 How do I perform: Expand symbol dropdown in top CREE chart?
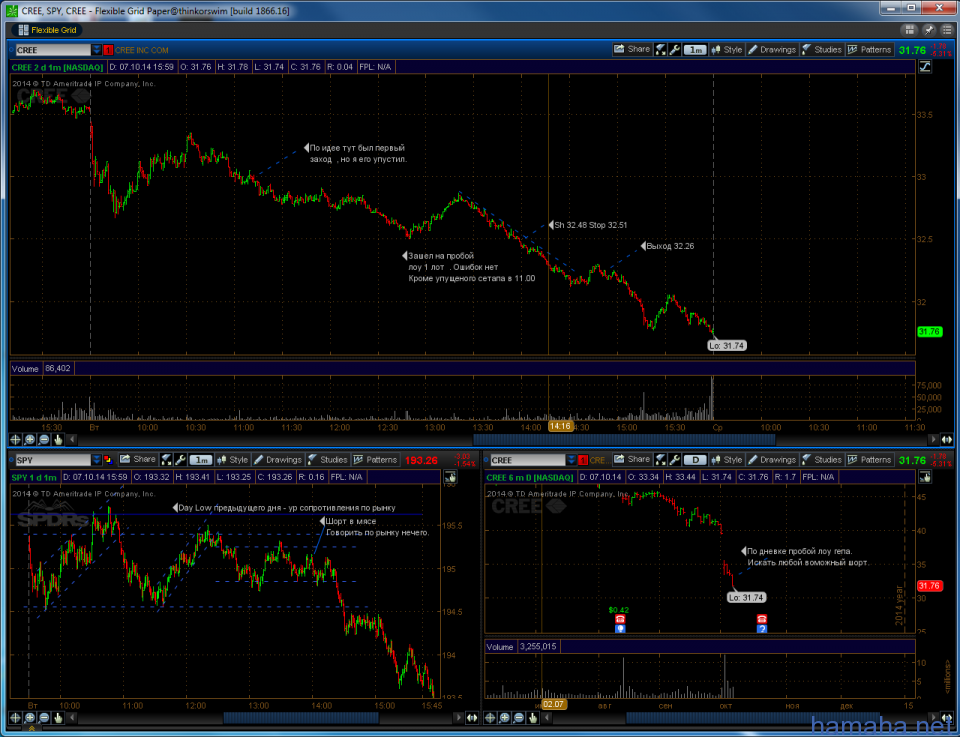point(97,50)
